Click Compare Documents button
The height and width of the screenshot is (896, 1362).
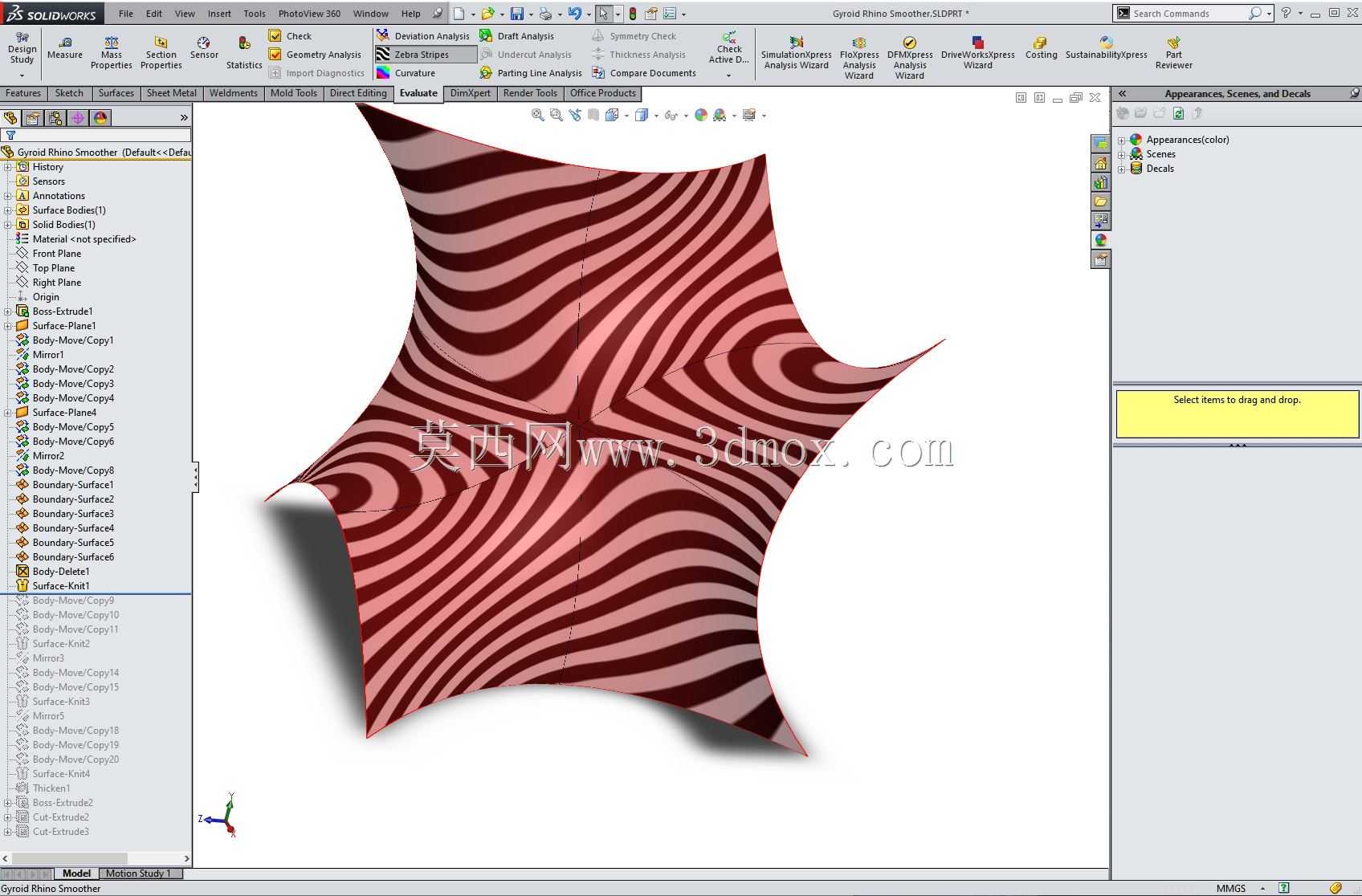(x=644, y=73)
